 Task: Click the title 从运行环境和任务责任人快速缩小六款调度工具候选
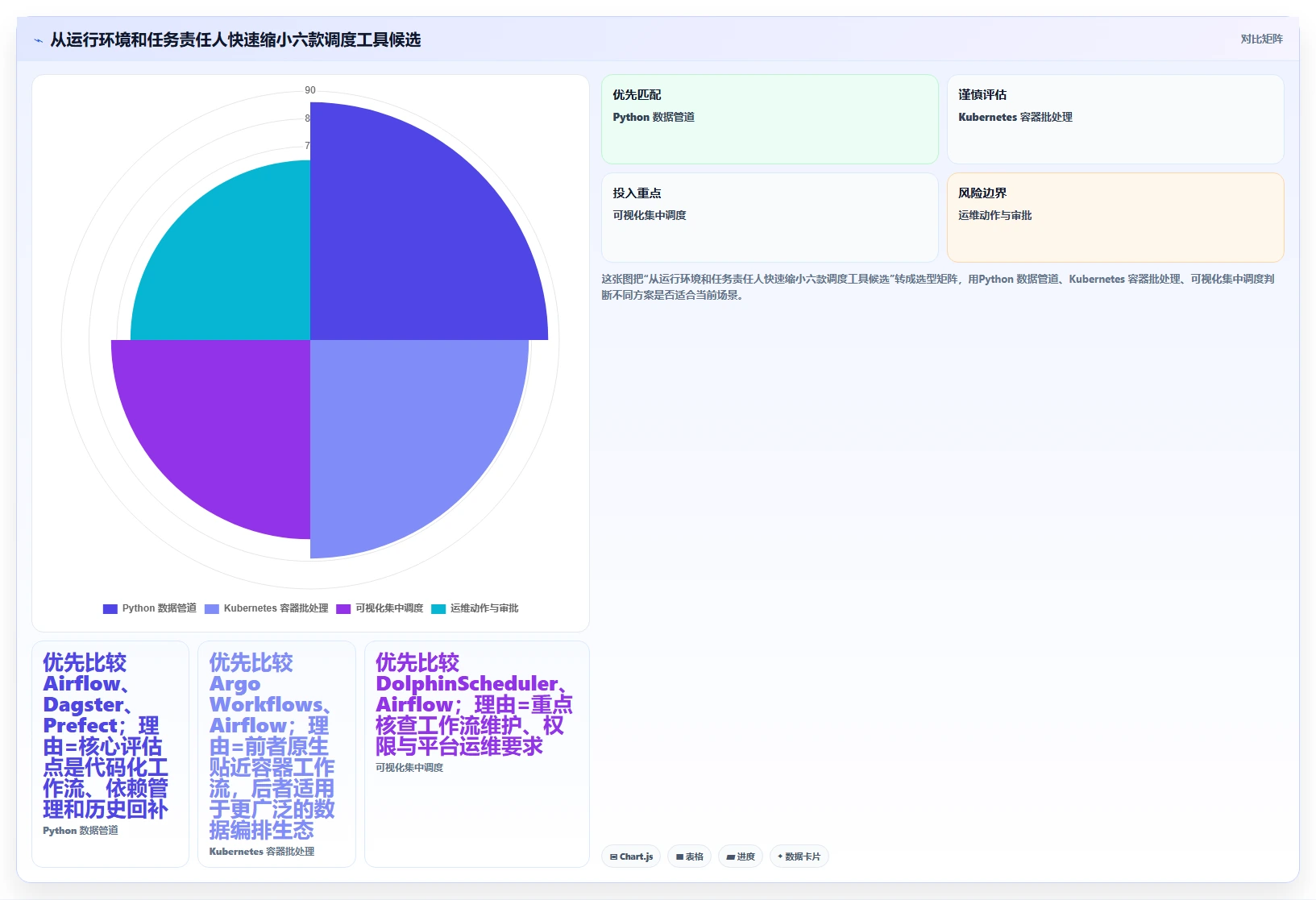click(235, 39)
